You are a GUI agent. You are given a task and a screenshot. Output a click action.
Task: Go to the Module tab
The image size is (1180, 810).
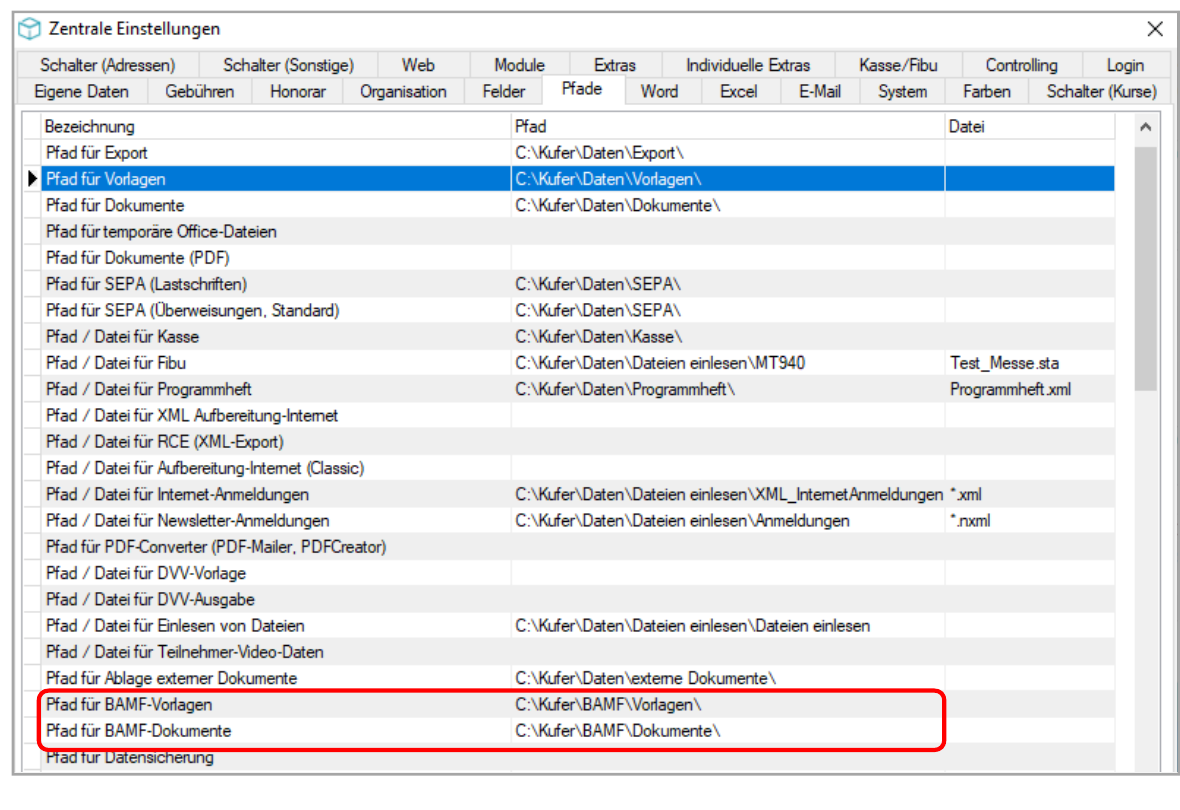pyautogui.click(x=519, y=65)
